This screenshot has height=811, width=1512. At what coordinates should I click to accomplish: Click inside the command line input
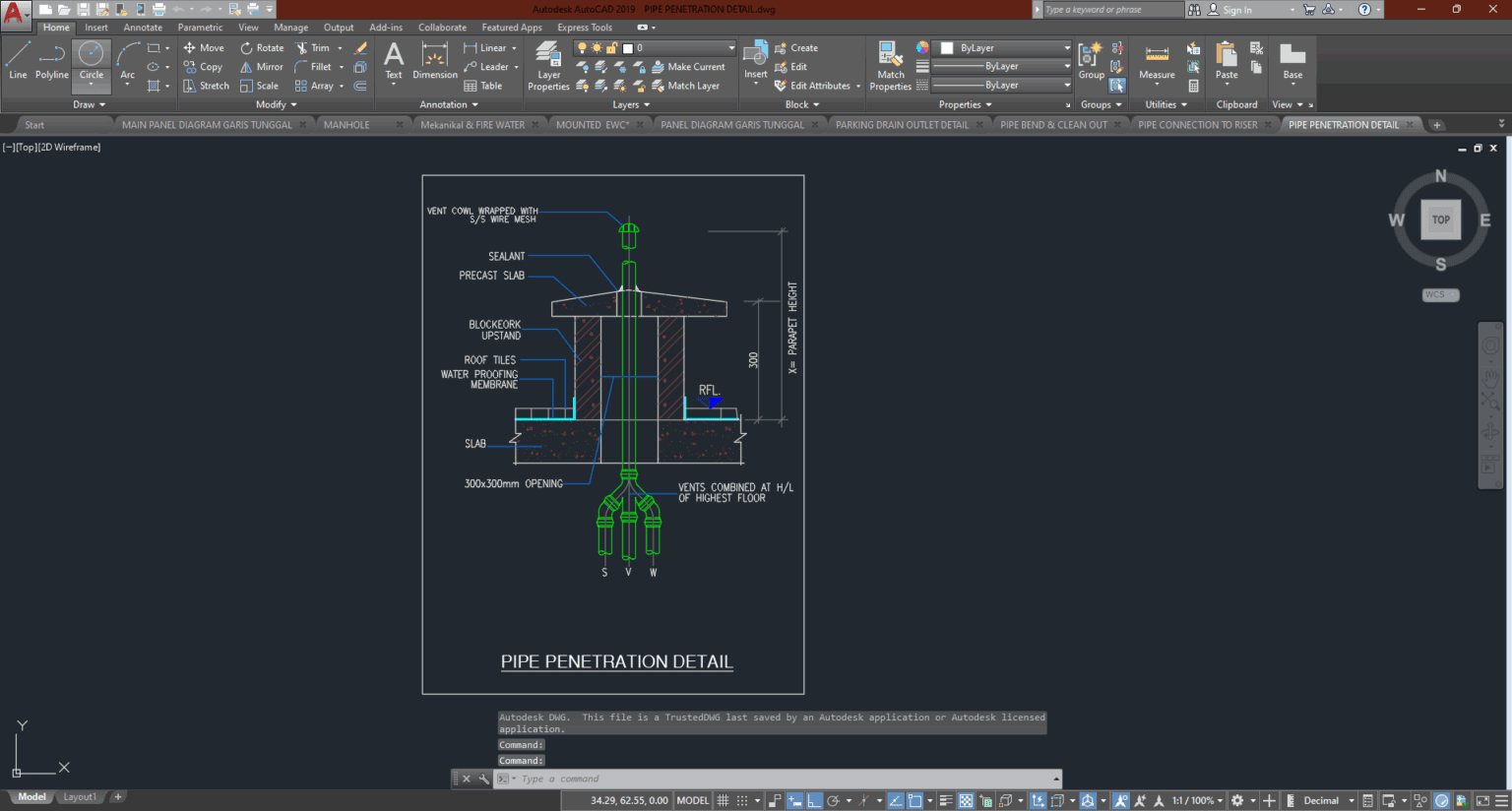(689, 779)
